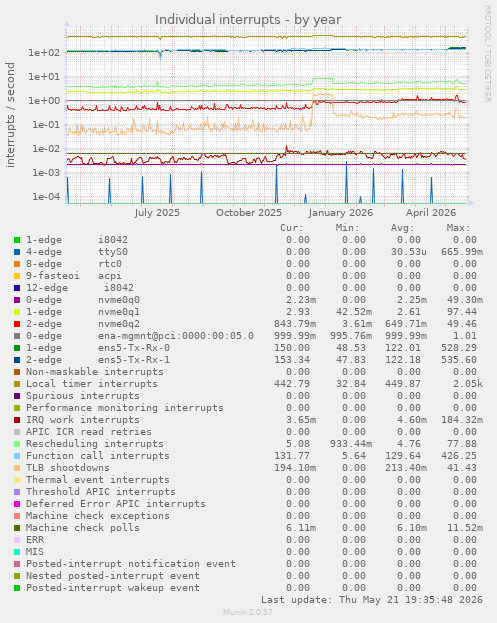Viewport: 497px width, 623px height.
Task: Click the ttyS0 blue legend color swatch
Action: (x=17, y=252)
